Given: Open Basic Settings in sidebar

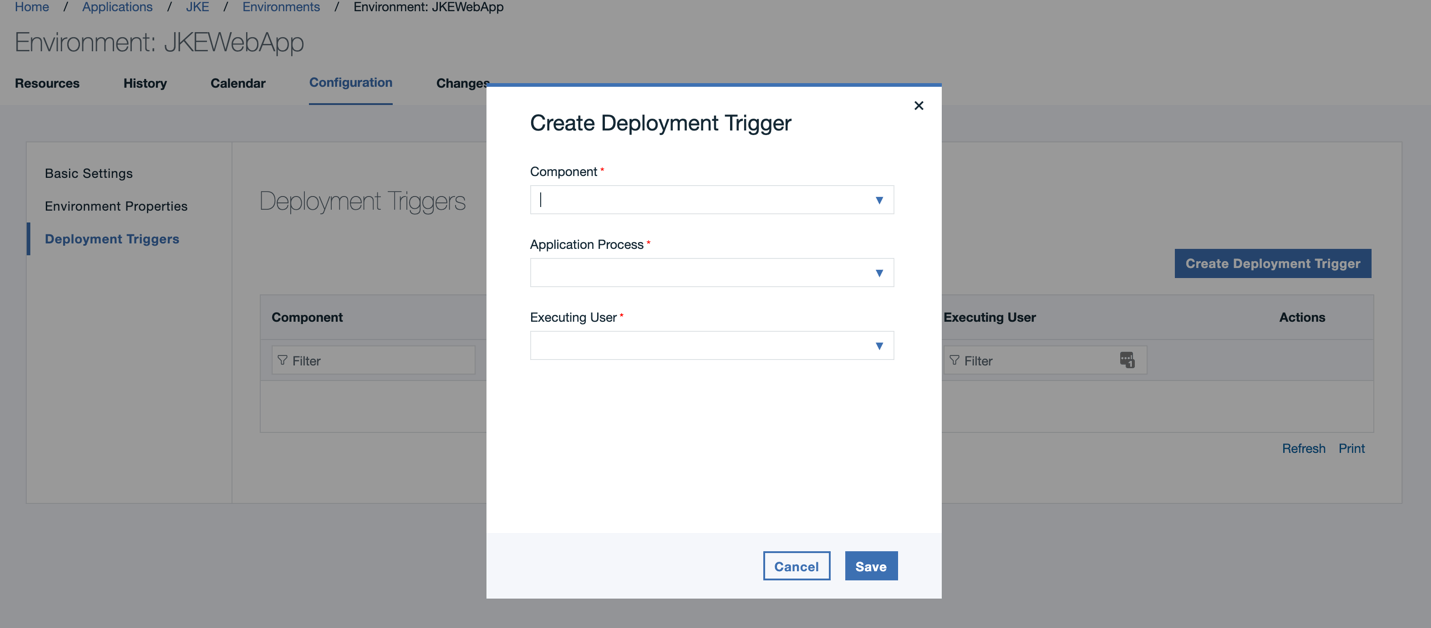Looking at the screenshot, I should (89, 173).
